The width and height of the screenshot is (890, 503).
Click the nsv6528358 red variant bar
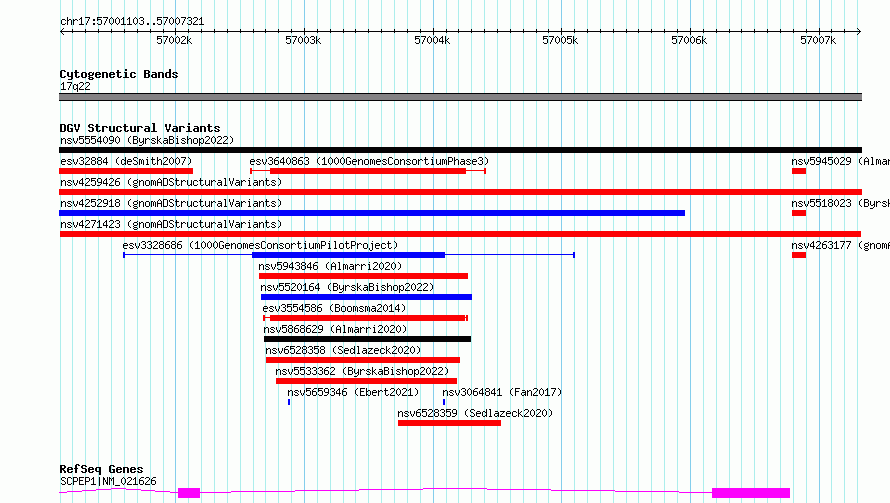(363, 360)
